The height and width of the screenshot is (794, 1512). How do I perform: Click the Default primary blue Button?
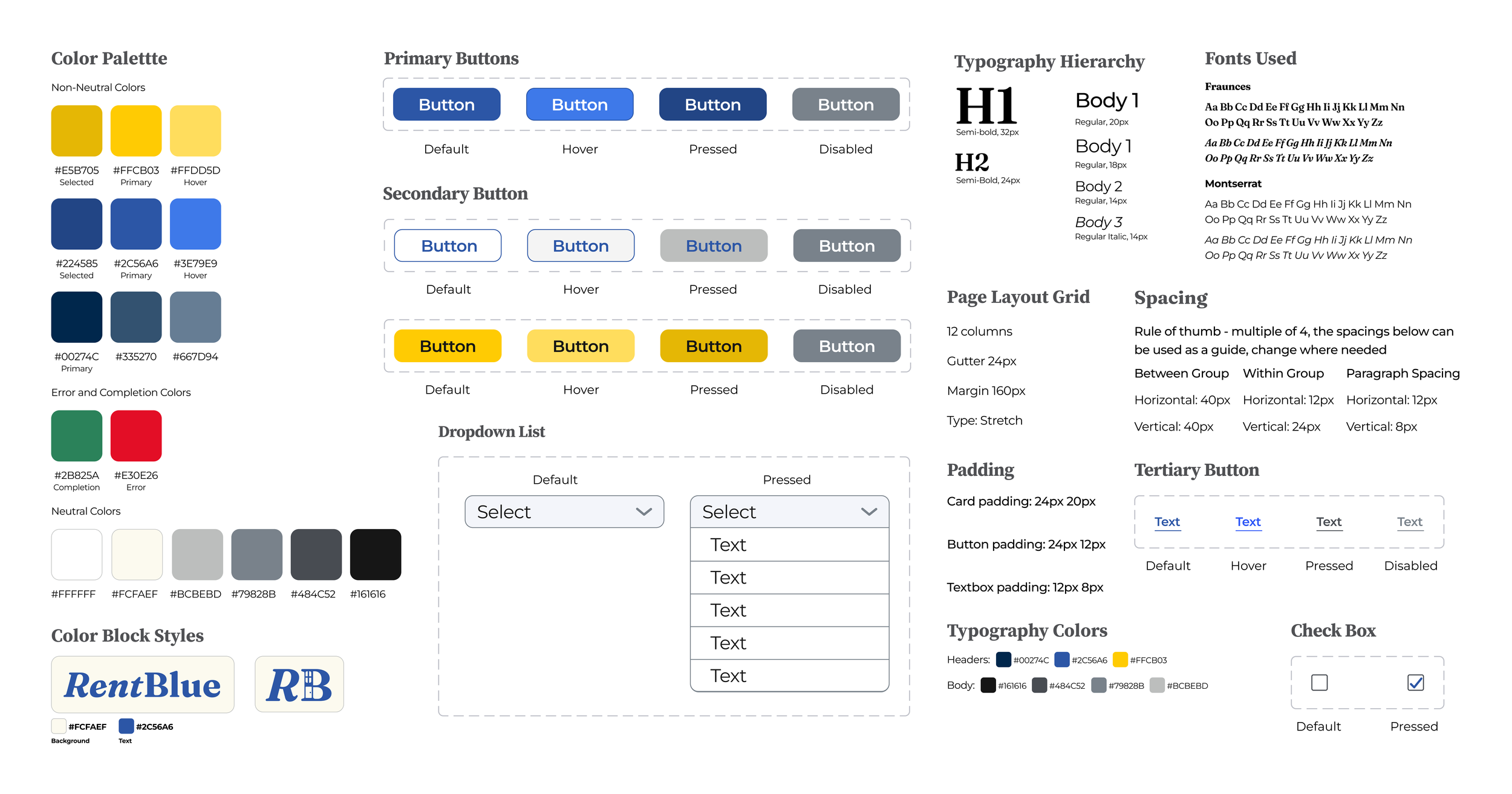pos(446,105)
